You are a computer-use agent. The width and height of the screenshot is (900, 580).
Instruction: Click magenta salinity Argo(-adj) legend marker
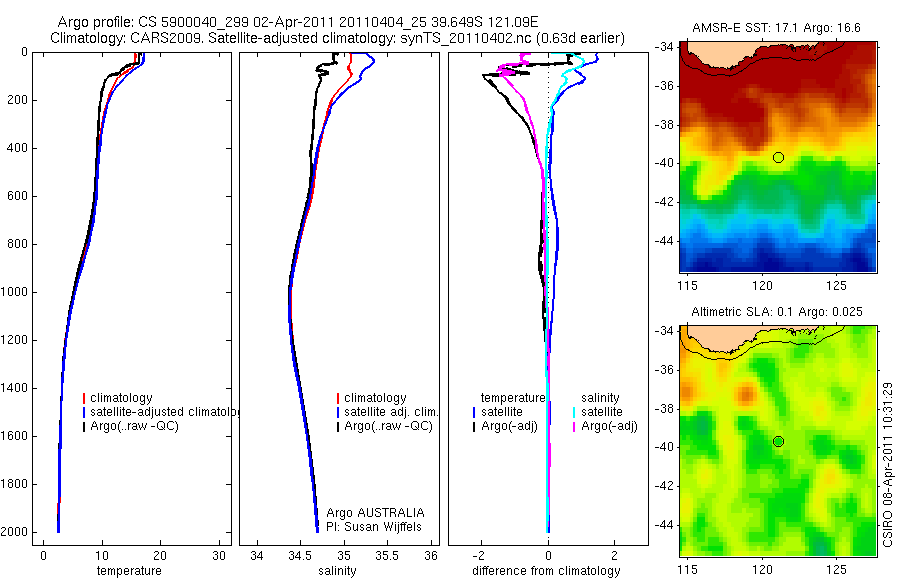point(574,426)
